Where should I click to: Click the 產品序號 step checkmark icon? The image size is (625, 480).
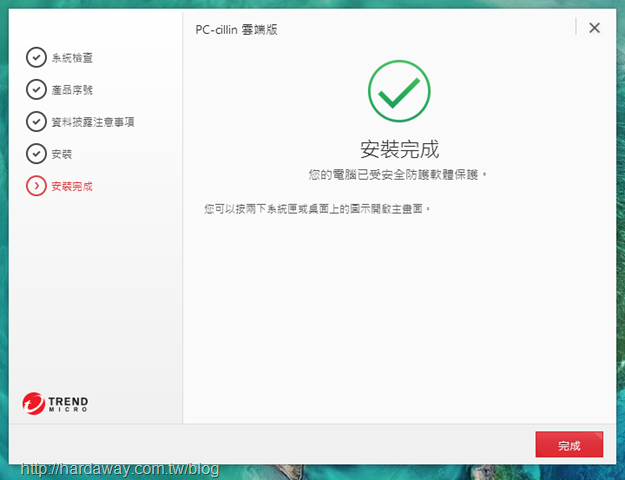tap(36, 89)
